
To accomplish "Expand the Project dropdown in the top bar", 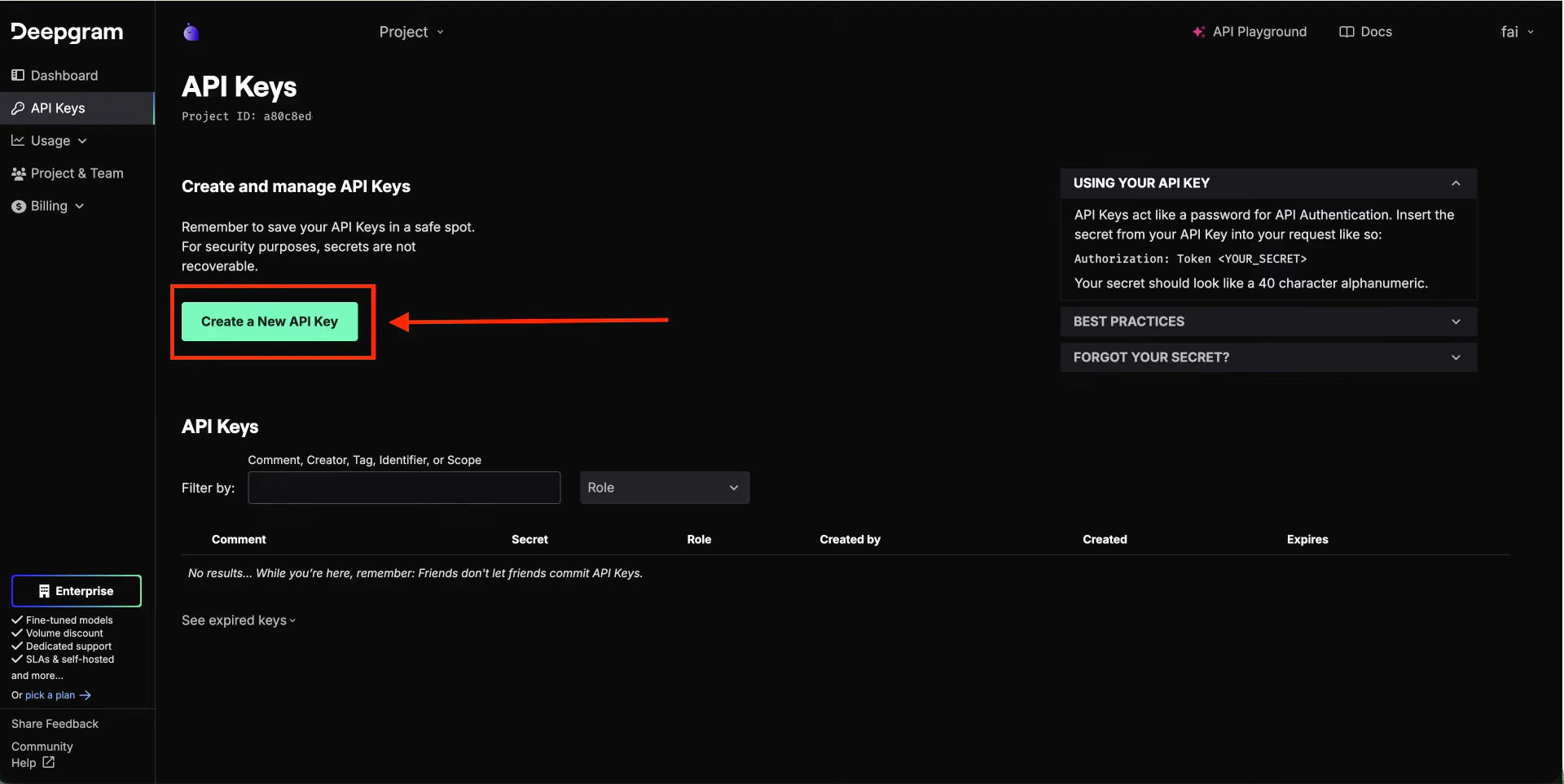I will (x=411, y=32).
